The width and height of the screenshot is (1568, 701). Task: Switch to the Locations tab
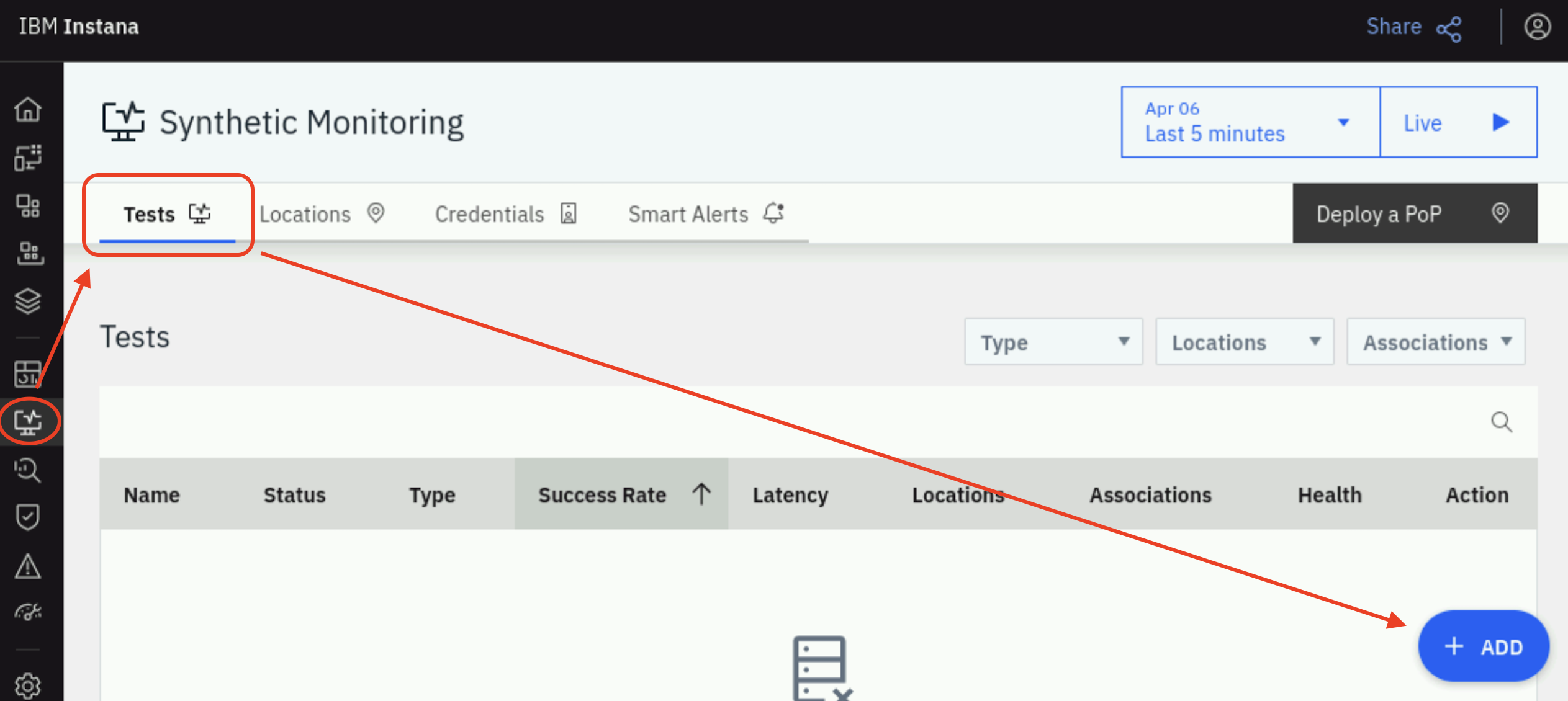pos(322,214)
